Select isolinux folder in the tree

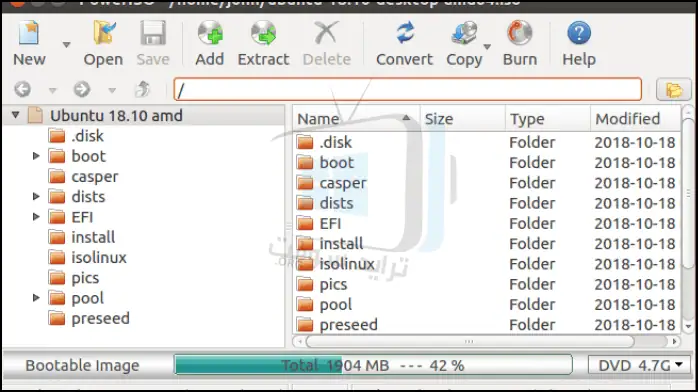pos(99,258)
